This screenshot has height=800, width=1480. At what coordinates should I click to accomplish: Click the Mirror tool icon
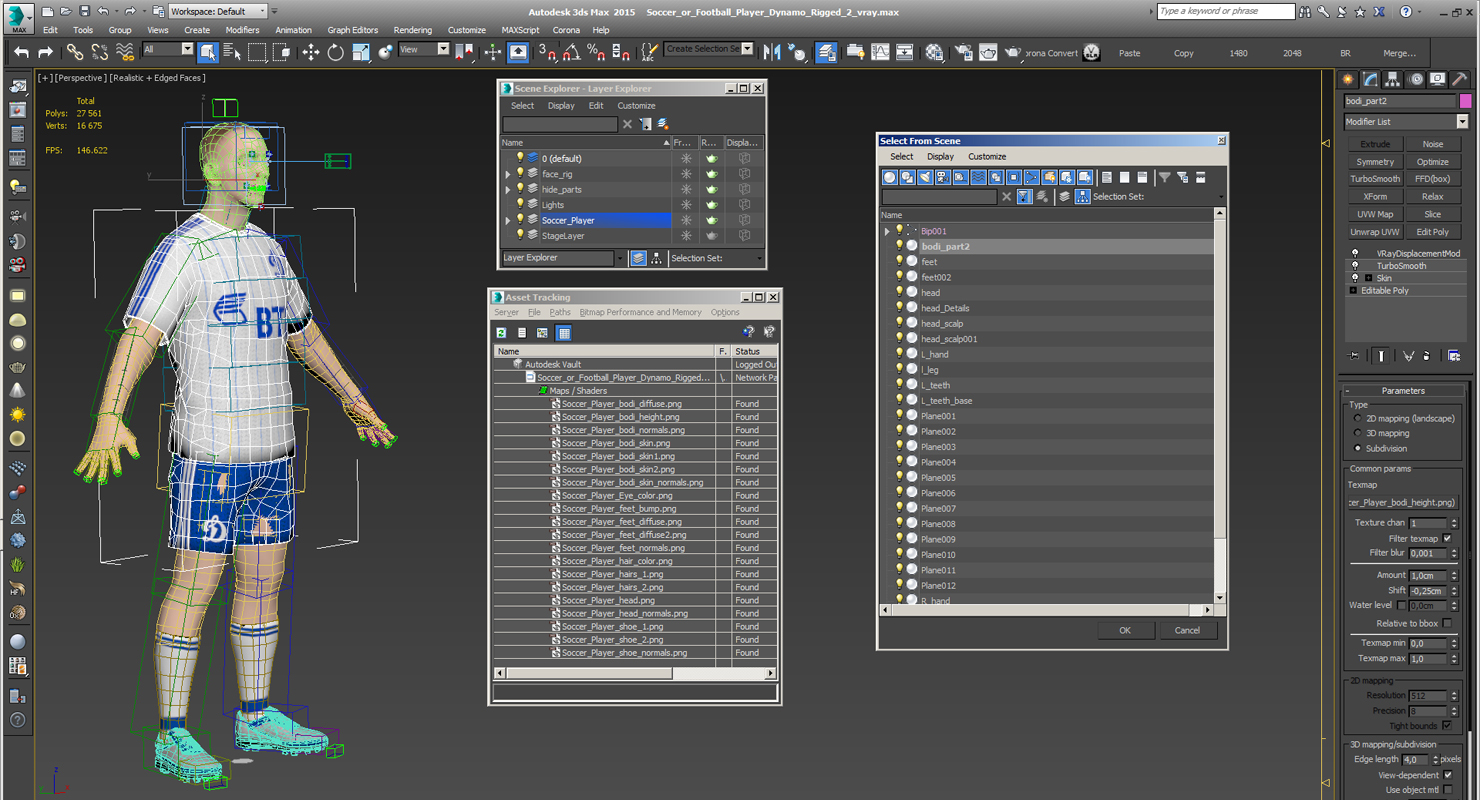click(x=772, y=52)
